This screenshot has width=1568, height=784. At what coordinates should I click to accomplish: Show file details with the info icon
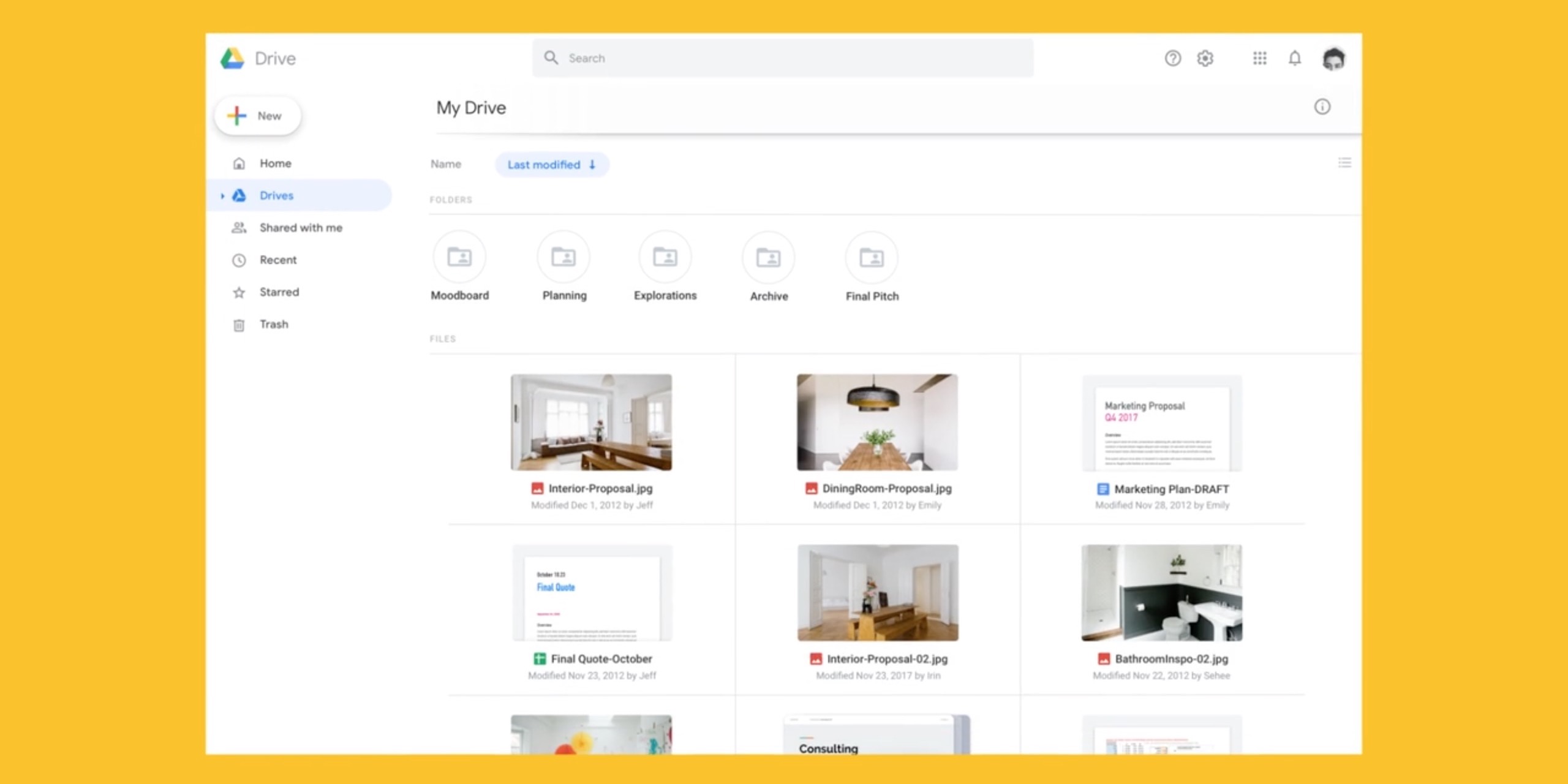pos(1323,107)
